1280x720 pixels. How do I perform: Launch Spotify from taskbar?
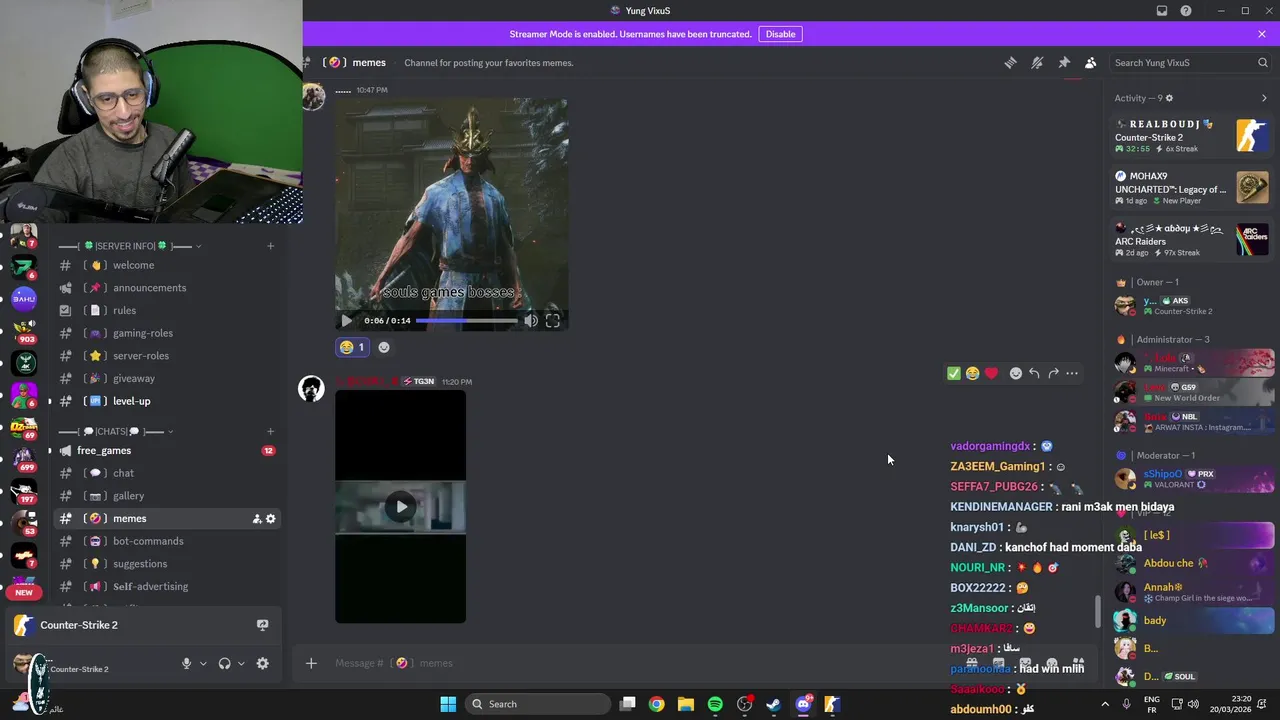(715, 704)
